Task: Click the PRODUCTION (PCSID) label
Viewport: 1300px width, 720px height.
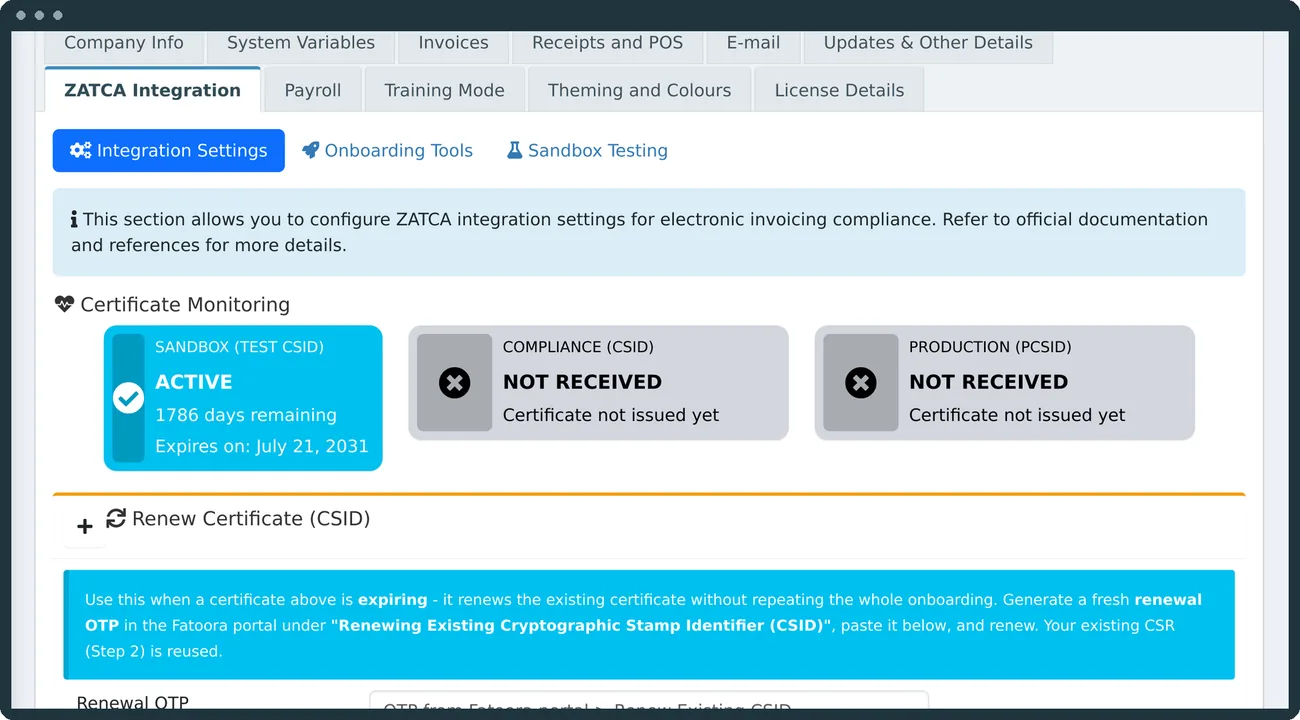Action: [x=990, y=347]
